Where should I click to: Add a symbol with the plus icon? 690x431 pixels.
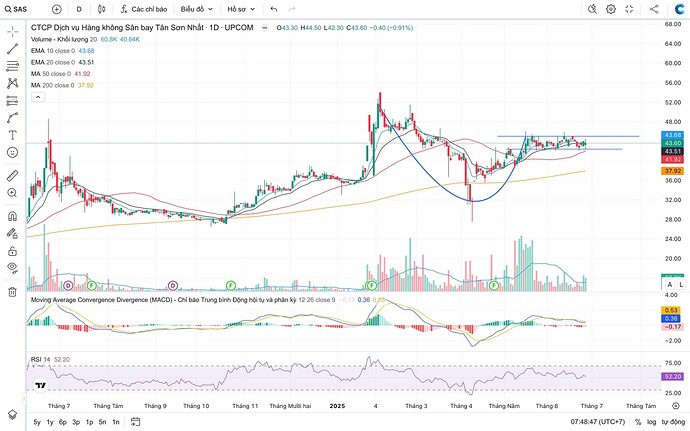tap(57, 9)
